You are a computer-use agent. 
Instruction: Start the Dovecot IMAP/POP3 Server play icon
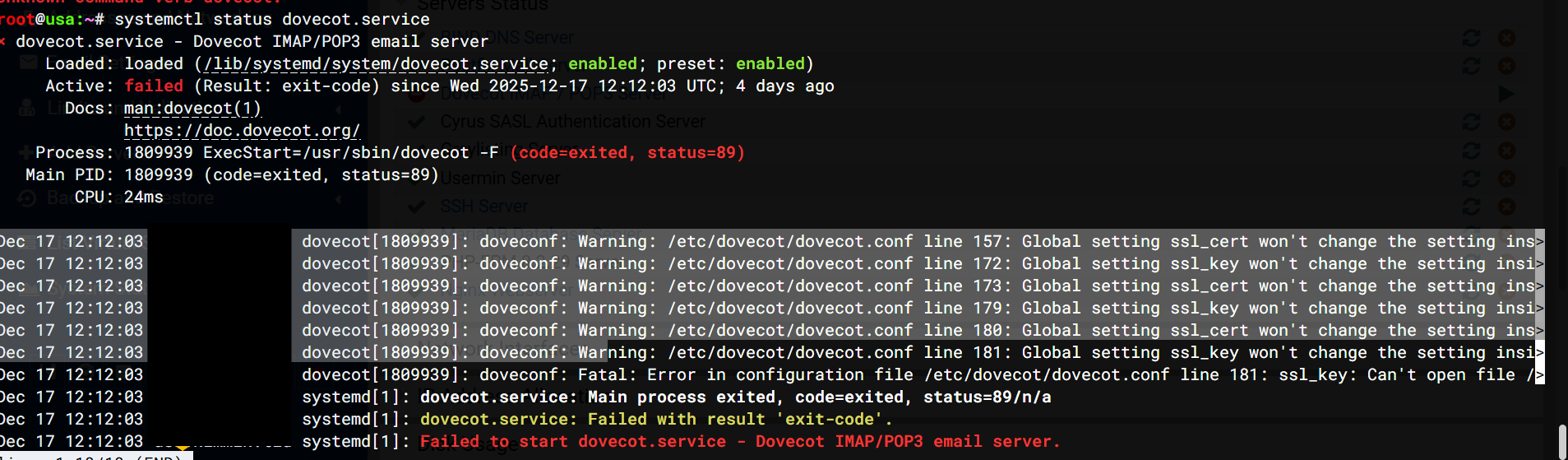coord(1506,94)
